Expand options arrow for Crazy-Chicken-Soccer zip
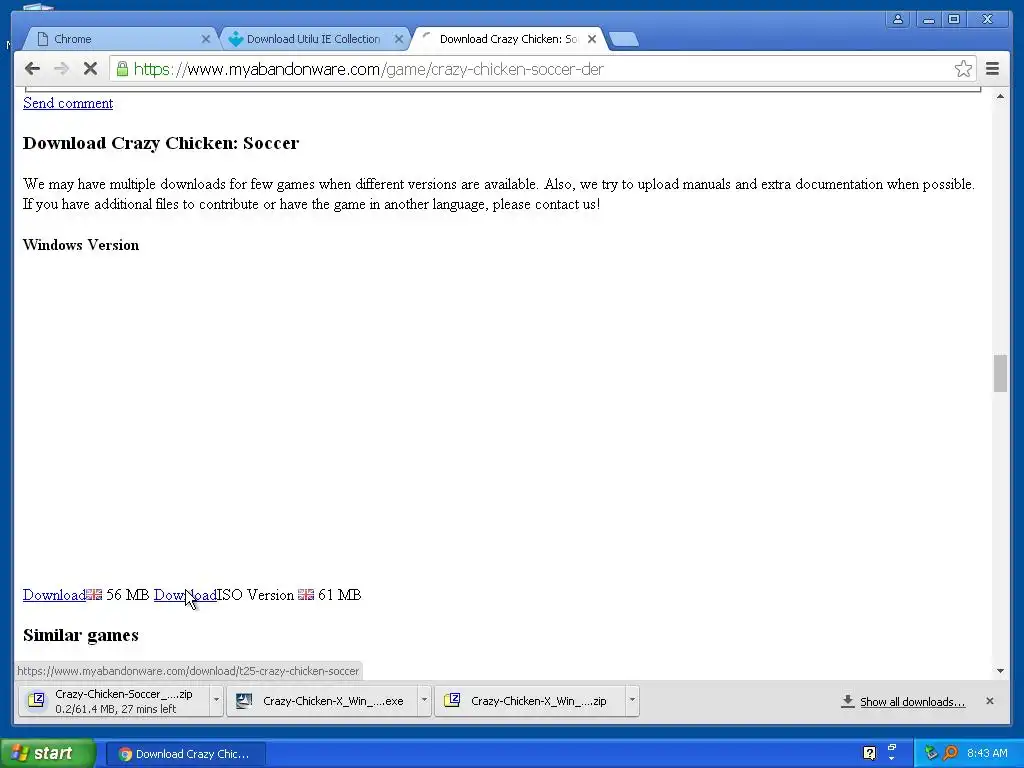Screen dimensions: 1024x768 pyautogui.click(x=216, y=701)
